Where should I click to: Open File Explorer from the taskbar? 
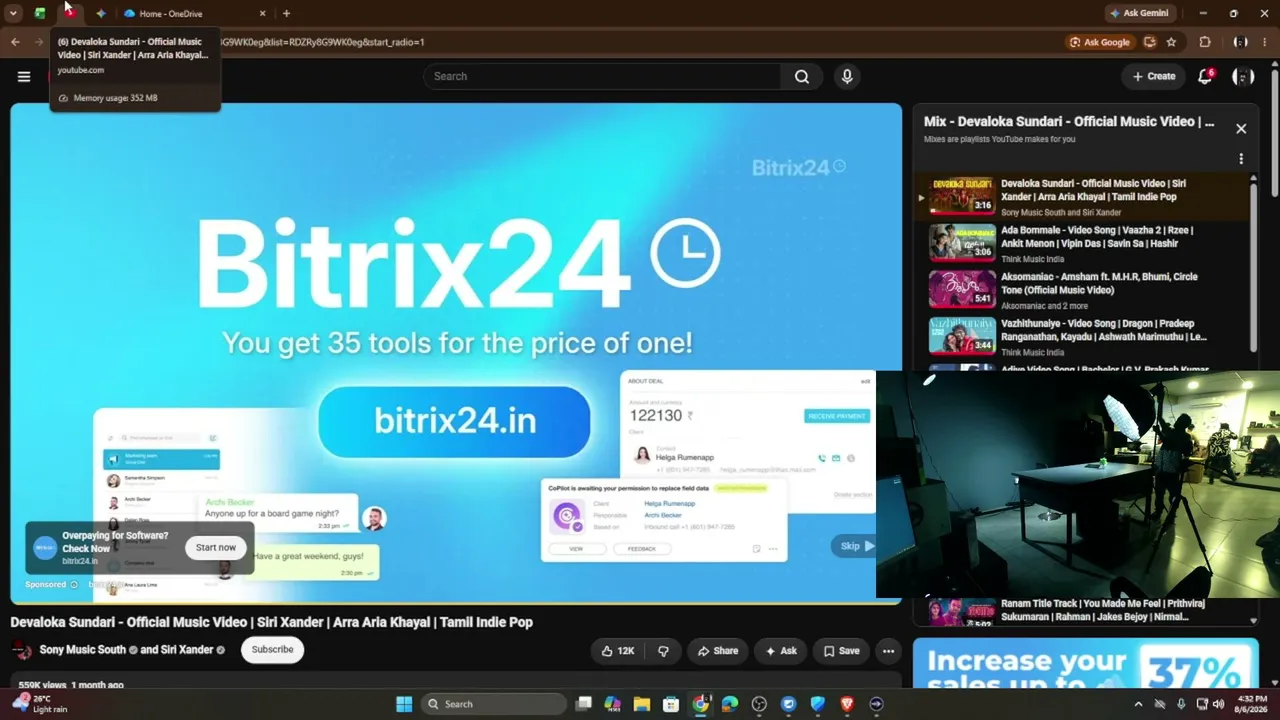[x=642, y=704]
